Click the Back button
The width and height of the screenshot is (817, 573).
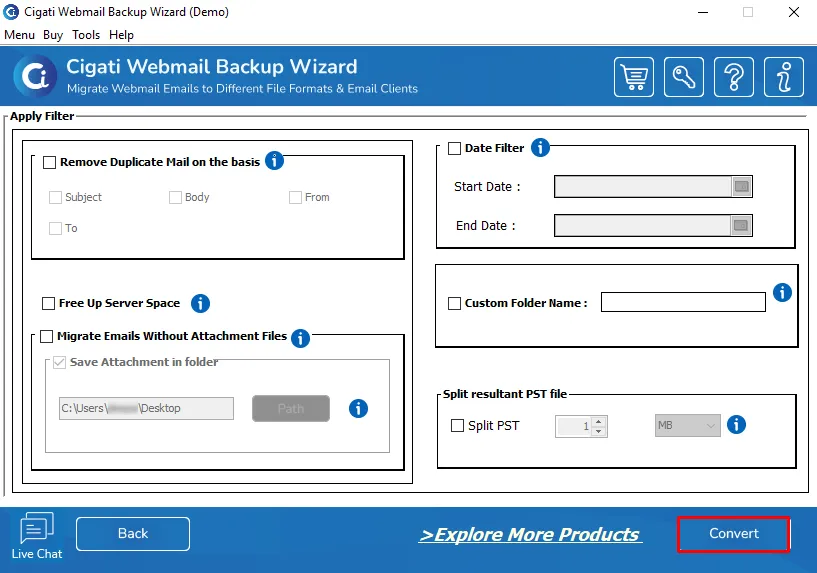[133, 534]
